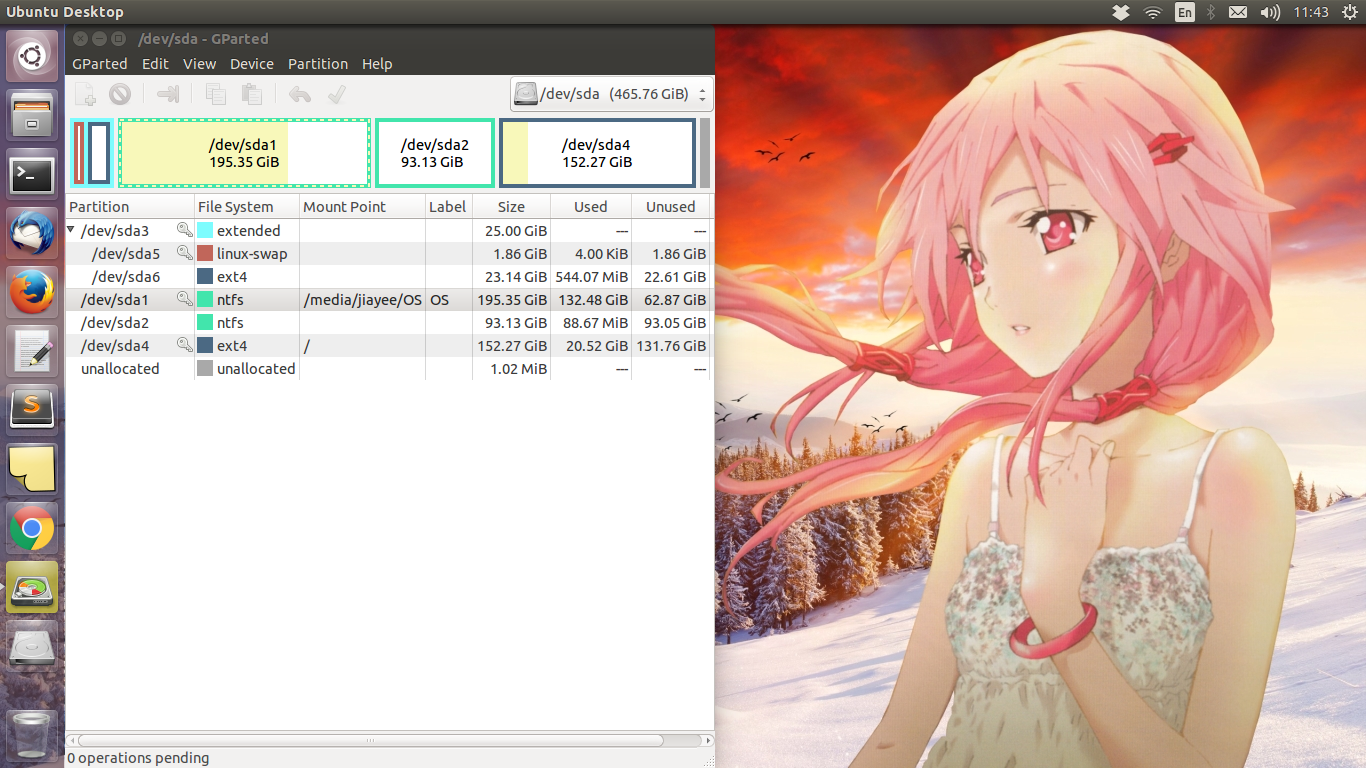The width and height of the screenshot is (1366, 768).
Task: Open the /dev/sda device selector dropdown
Action: click(612, 94)
